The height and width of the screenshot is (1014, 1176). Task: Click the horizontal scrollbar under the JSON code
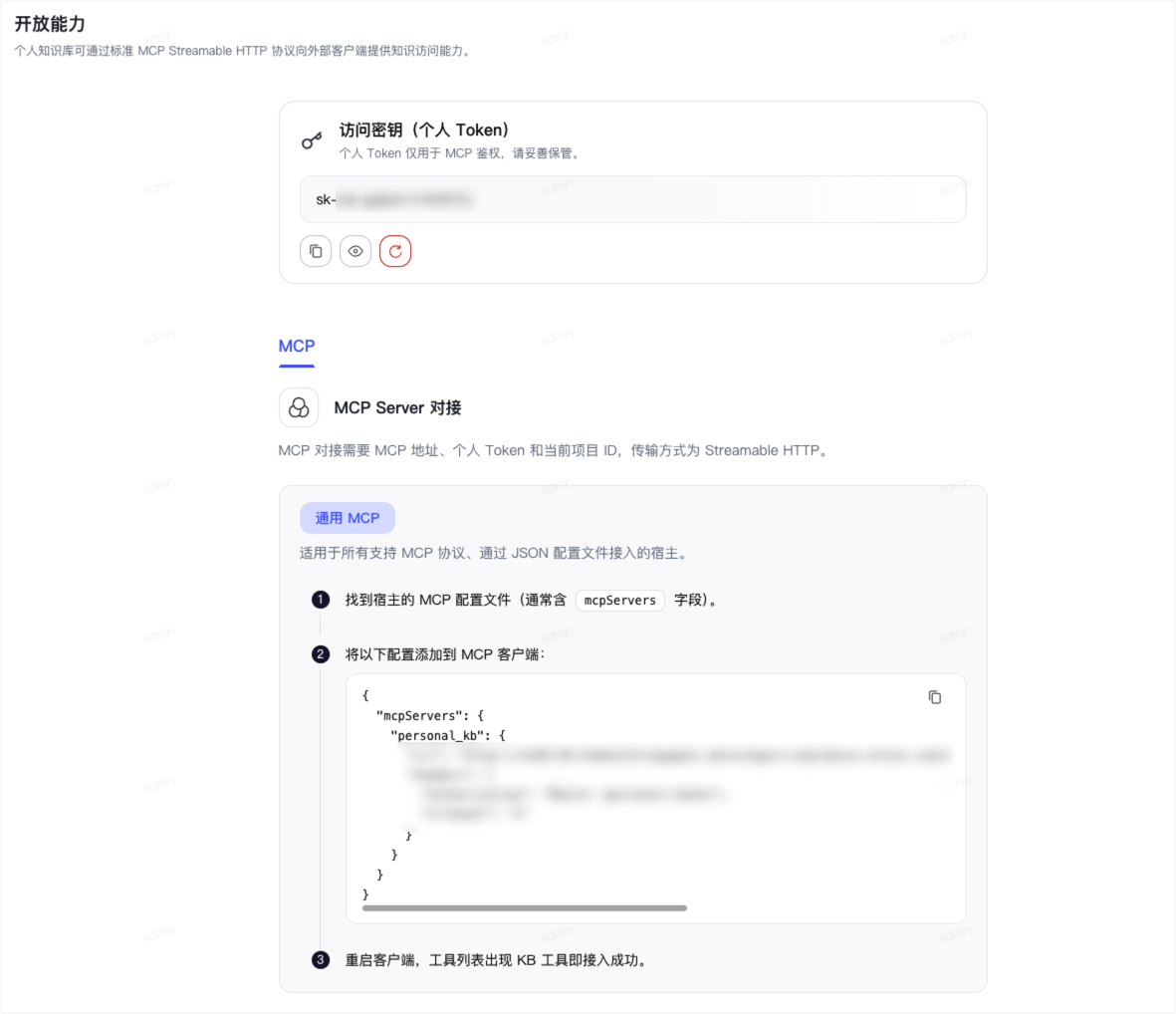click(x=524, y=908)
